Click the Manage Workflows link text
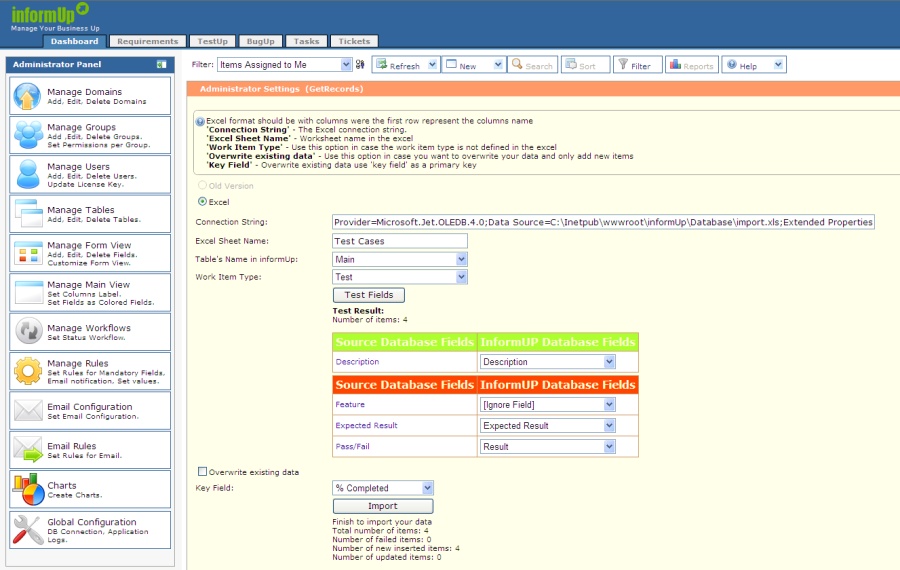The width and height of the screenshot is (900, 570). (89, 328)
